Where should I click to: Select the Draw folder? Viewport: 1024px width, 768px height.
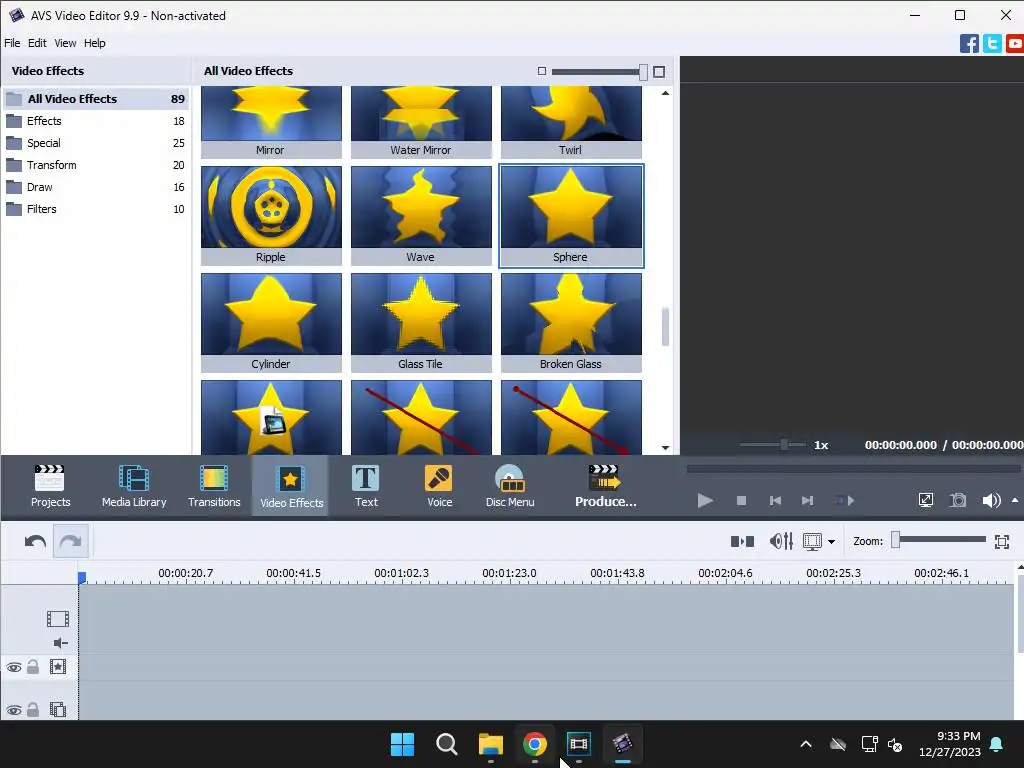[95, 187]
